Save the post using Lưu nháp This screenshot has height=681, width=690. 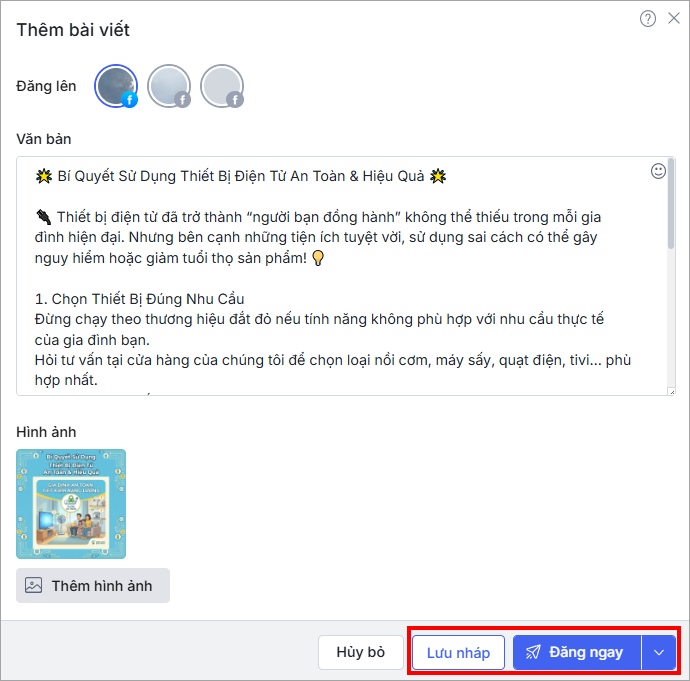[458, 652]
